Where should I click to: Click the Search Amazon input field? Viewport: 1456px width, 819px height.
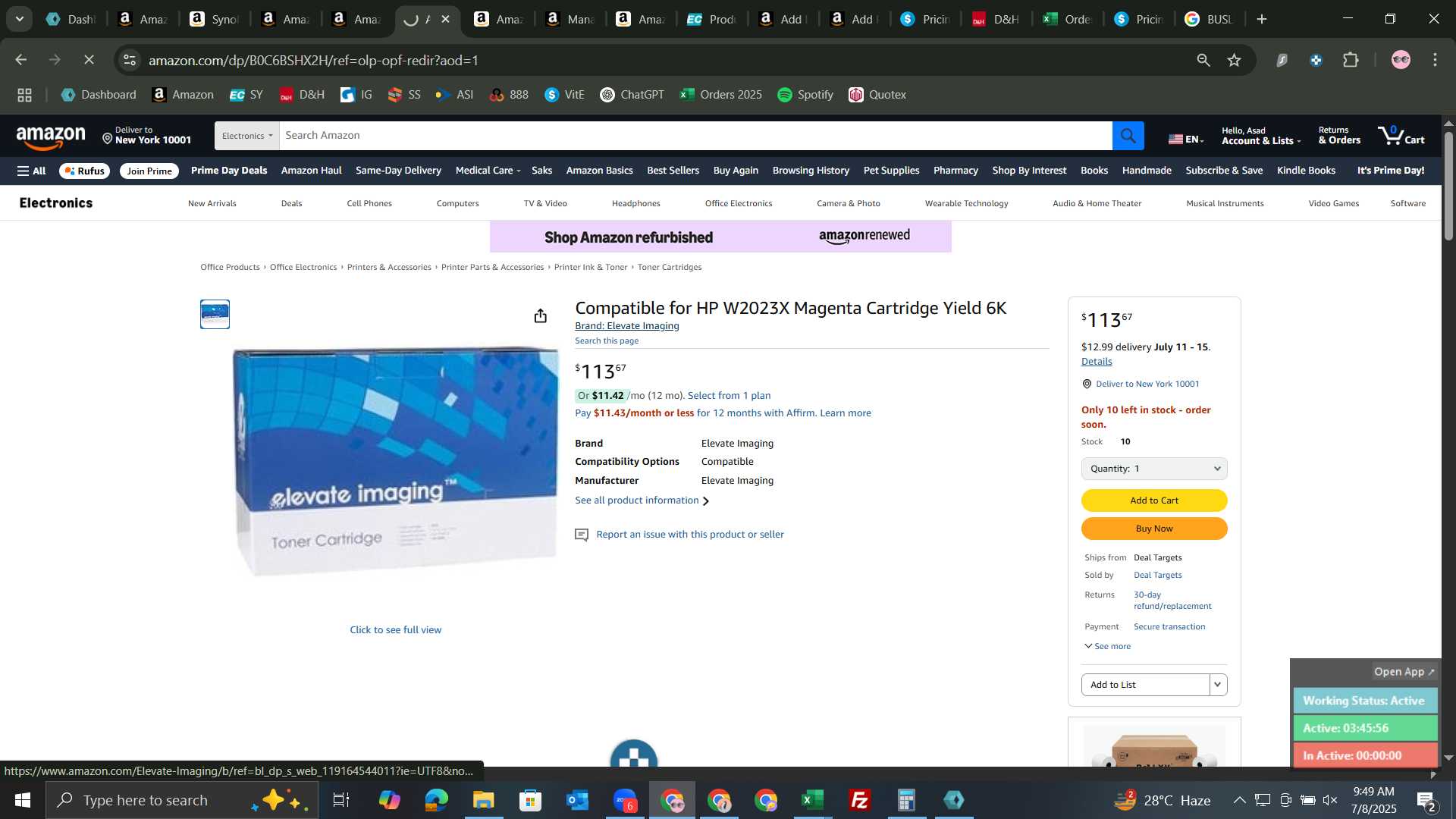coord(695,136)
